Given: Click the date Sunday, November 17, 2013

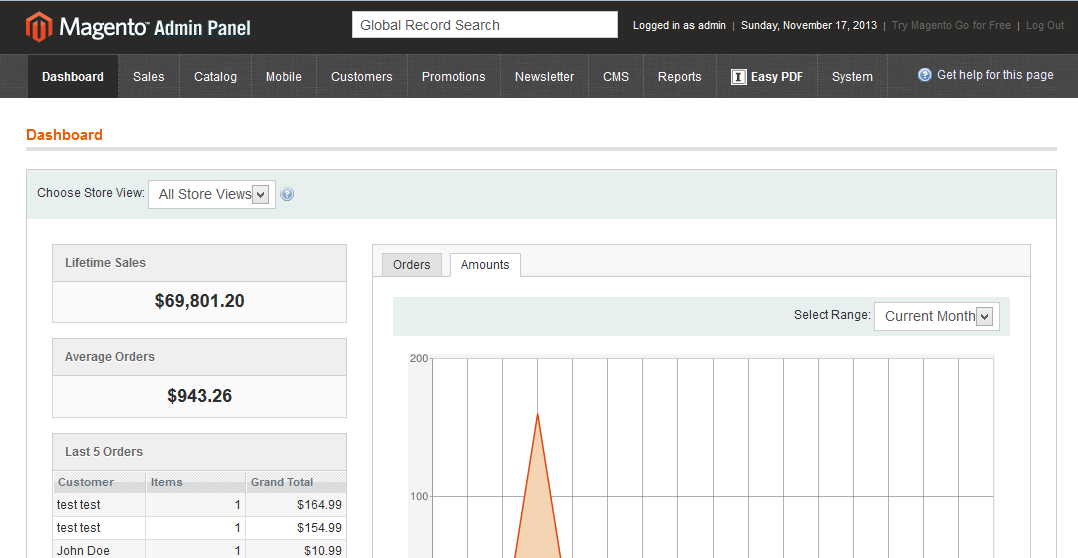Looking at the screenshot, I should tap(809, 25).
